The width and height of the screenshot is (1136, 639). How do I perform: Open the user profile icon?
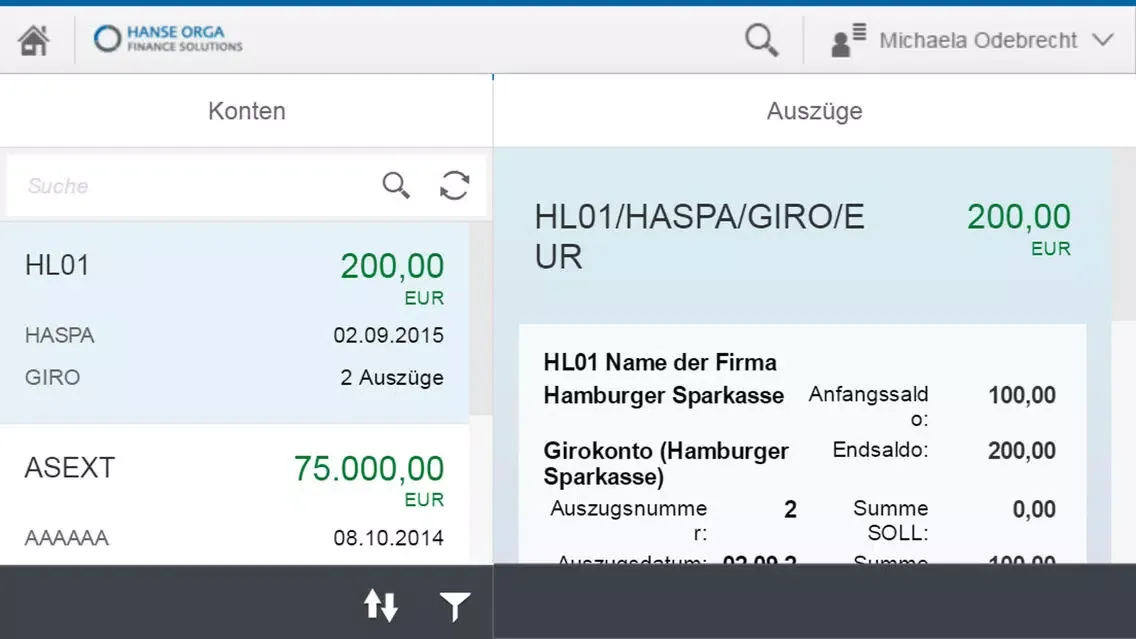click(848, 40)
